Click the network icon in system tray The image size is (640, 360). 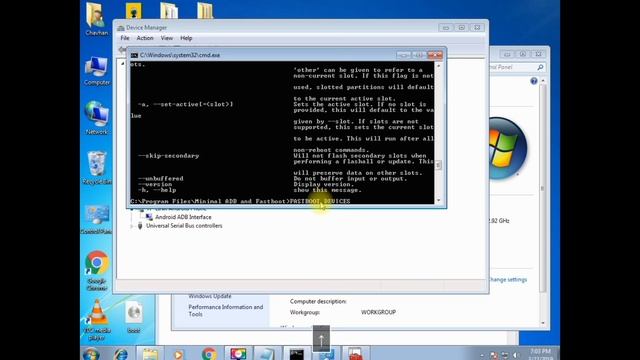(x=505, y=355)
